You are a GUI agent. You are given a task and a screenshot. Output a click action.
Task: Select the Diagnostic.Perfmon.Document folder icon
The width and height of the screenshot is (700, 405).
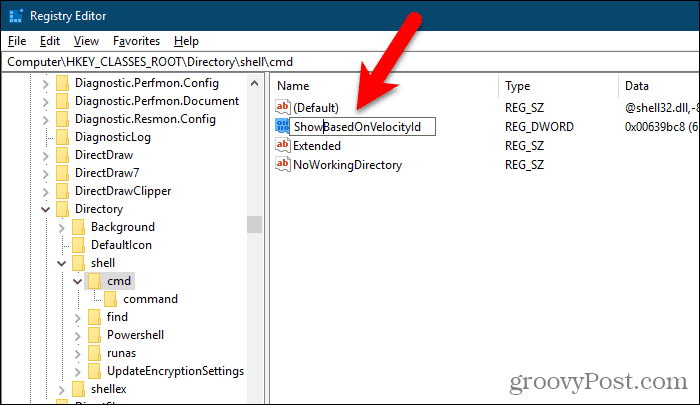(x=62, y=101)
